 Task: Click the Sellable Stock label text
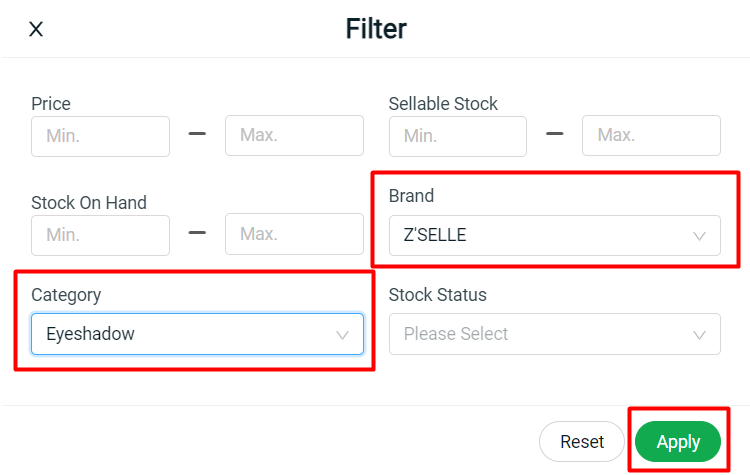pos(443,103)
